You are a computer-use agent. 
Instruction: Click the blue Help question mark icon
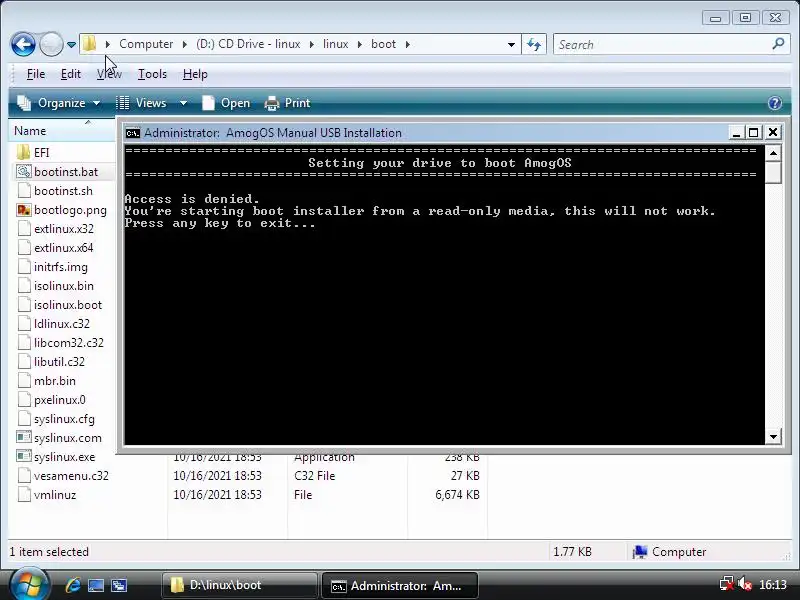pyautogui.click(x=774, y=103)
